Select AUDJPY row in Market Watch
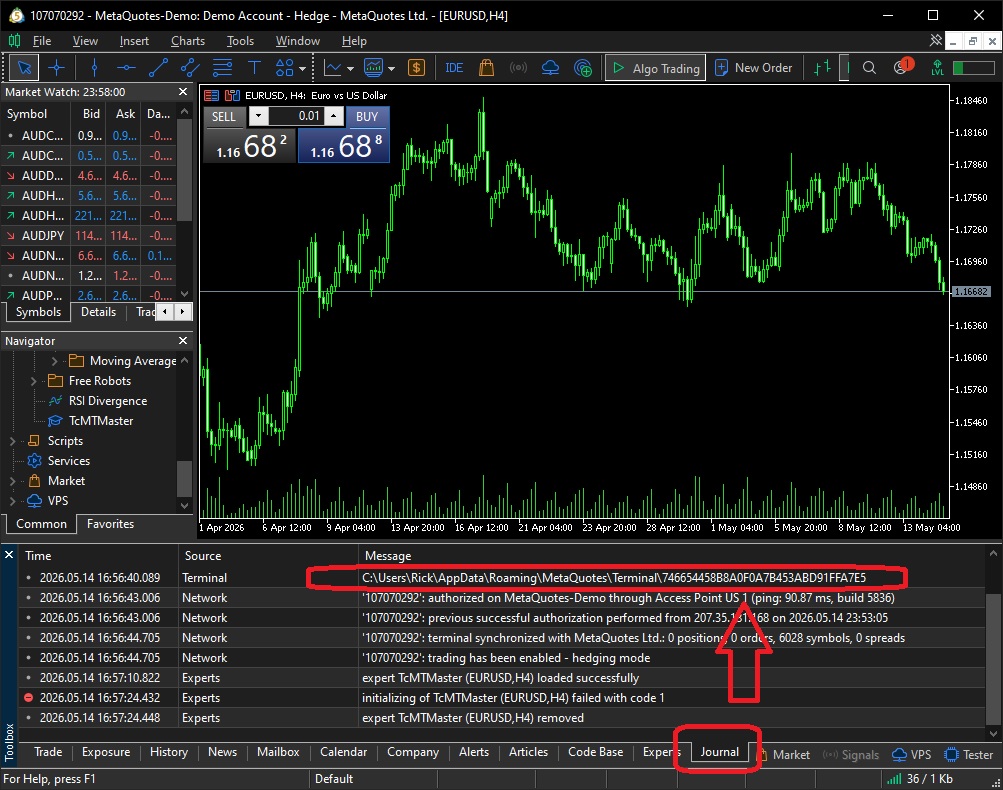1003x790 pixels. [x=90, y=235]
